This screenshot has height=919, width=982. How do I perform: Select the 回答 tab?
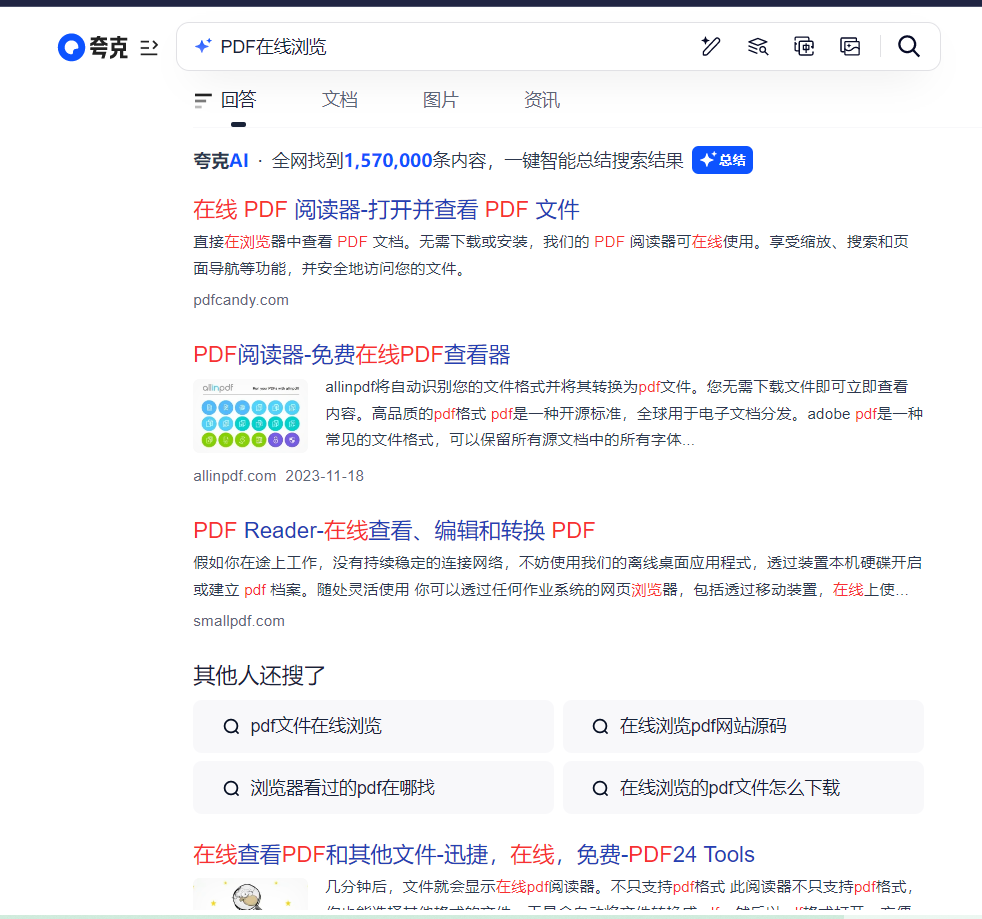[x=239, y=100]
